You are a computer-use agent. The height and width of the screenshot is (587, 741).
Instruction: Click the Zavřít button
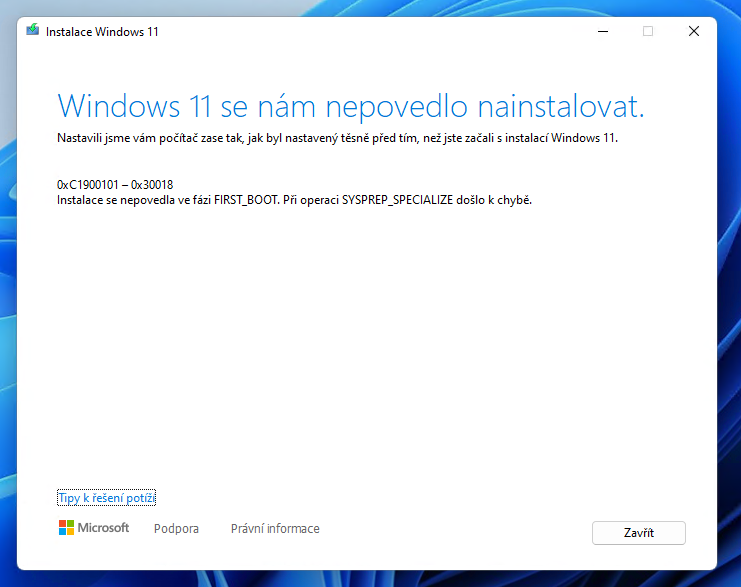tap(638, 533)
